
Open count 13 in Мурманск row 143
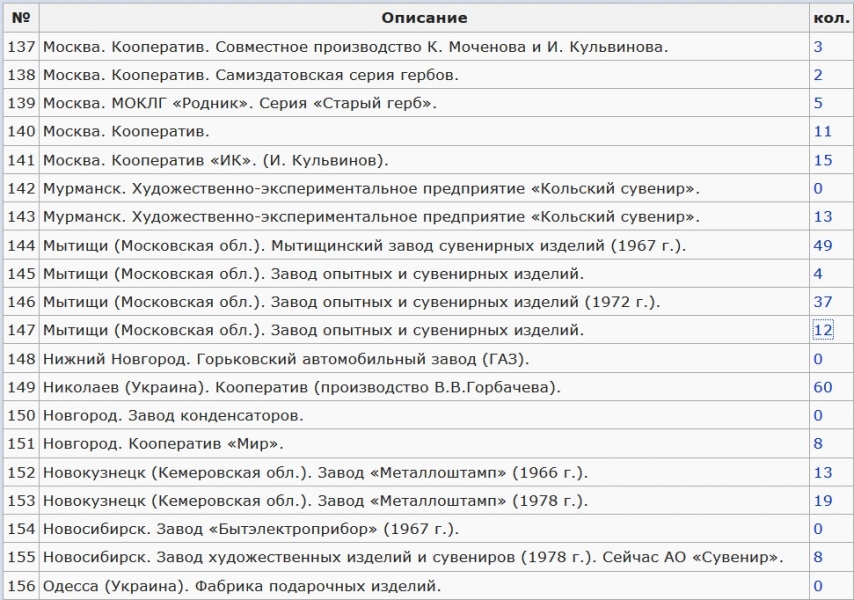pyautogui.click(x=822, y=217)
